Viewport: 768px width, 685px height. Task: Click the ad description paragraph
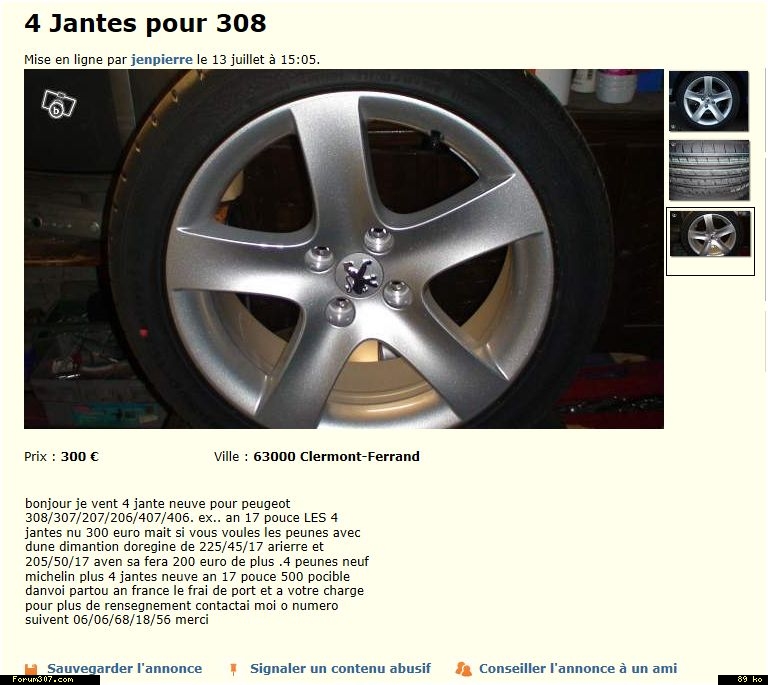[197, 561]
